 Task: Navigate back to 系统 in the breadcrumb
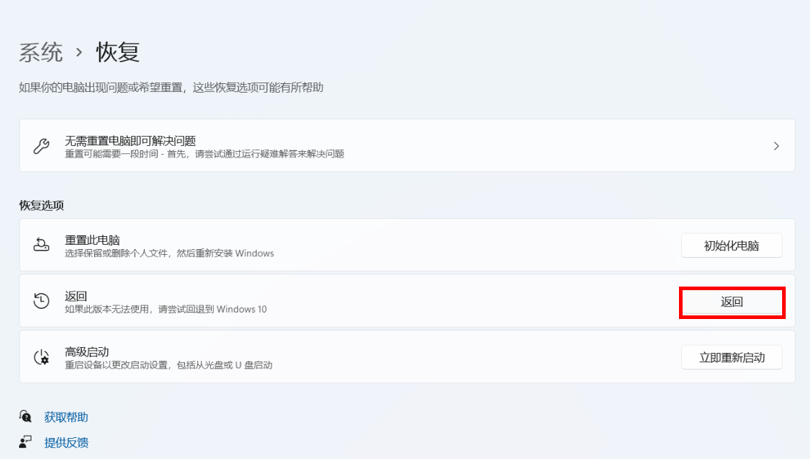pyautogui.click(x=41, y=52)
